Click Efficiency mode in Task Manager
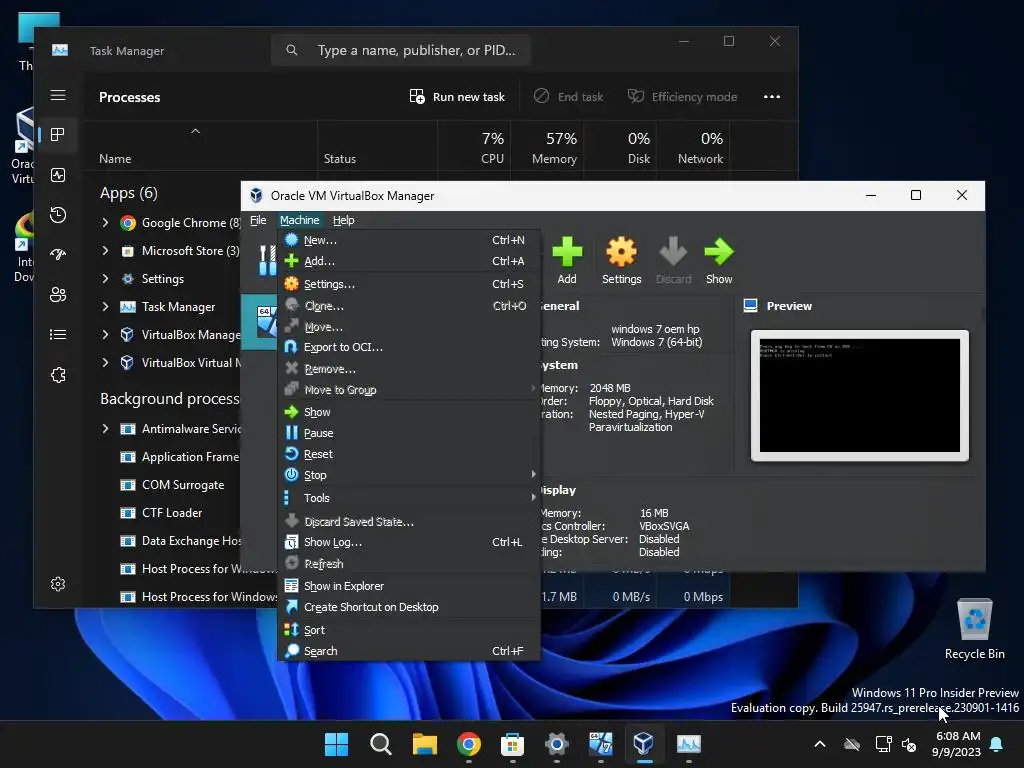 (x=682, y=97)
